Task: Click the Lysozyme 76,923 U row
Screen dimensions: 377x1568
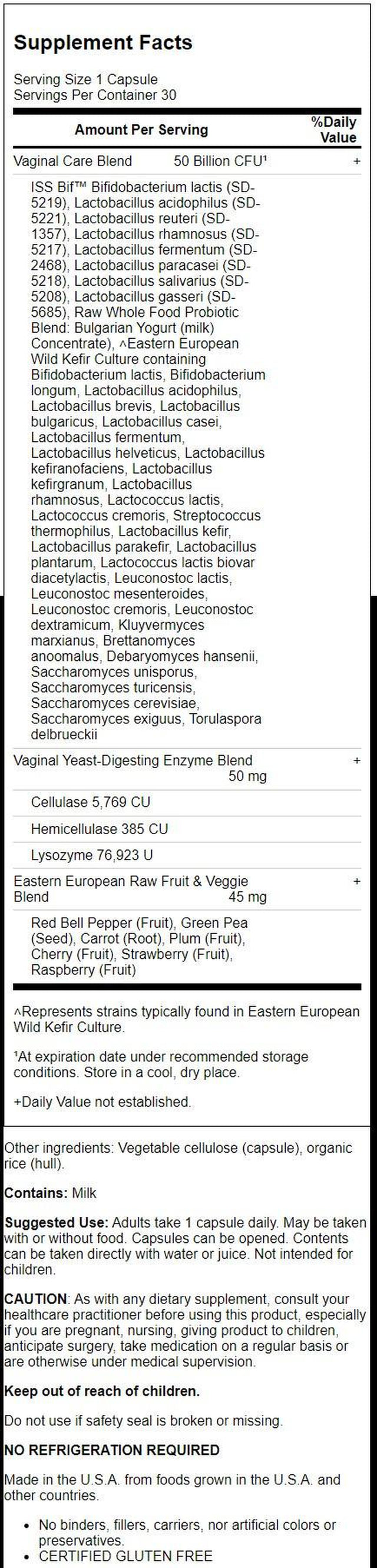Action: point(92,855)
